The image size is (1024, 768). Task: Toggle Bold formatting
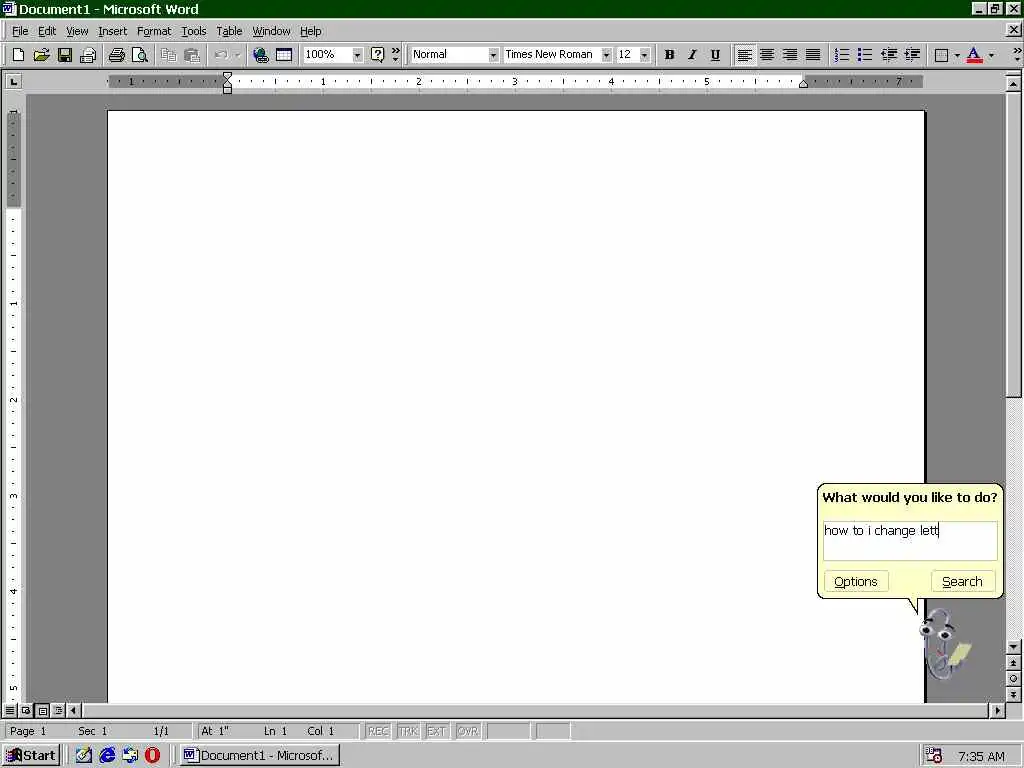(669, 55)
